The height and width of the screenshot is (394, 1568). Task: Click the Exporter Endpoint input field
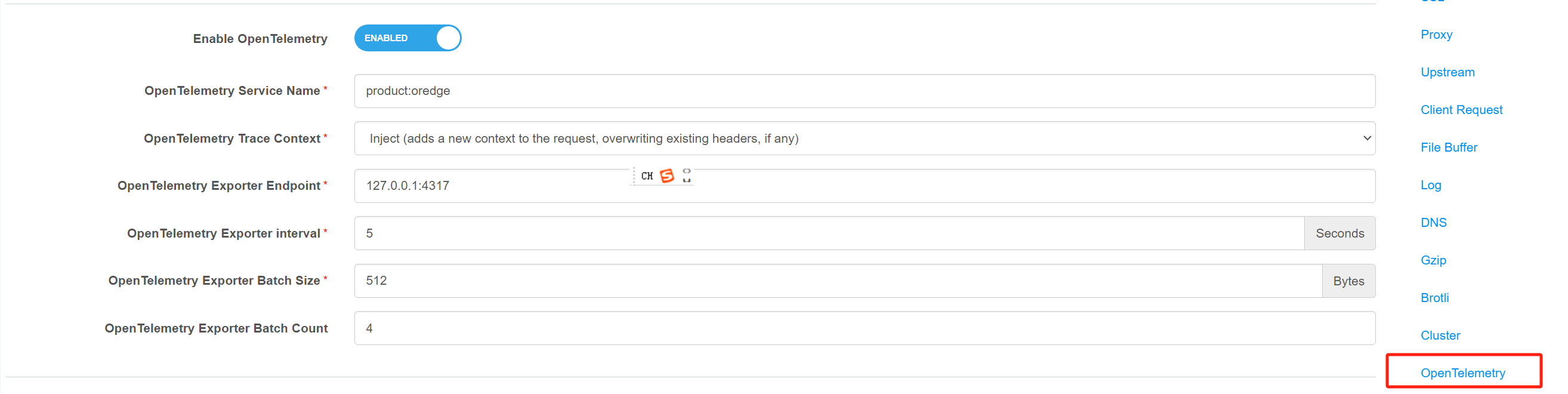[865, 186]
